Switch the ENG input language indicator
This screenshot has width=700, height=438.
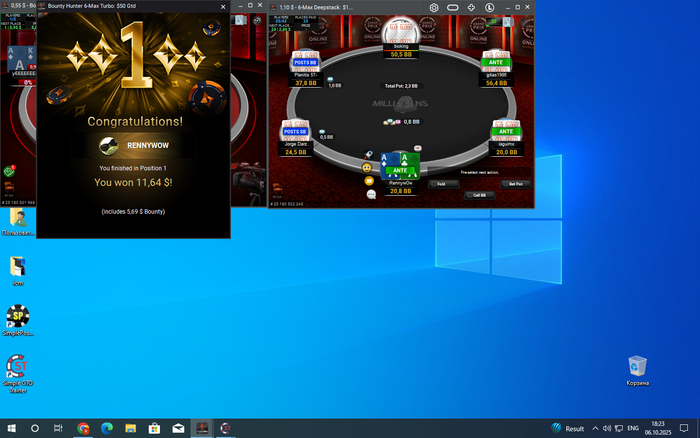tap(633, 428)
